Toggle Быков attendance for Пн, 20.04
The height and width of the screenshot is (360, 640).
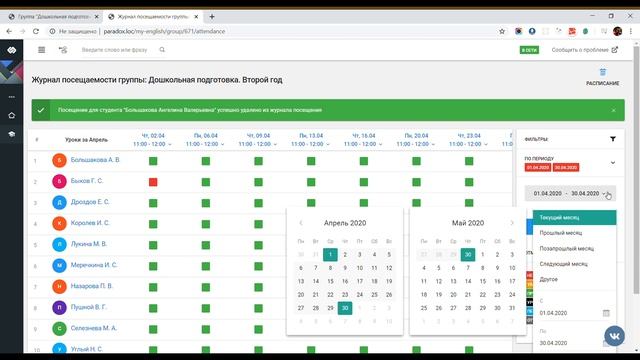(416, 182)
